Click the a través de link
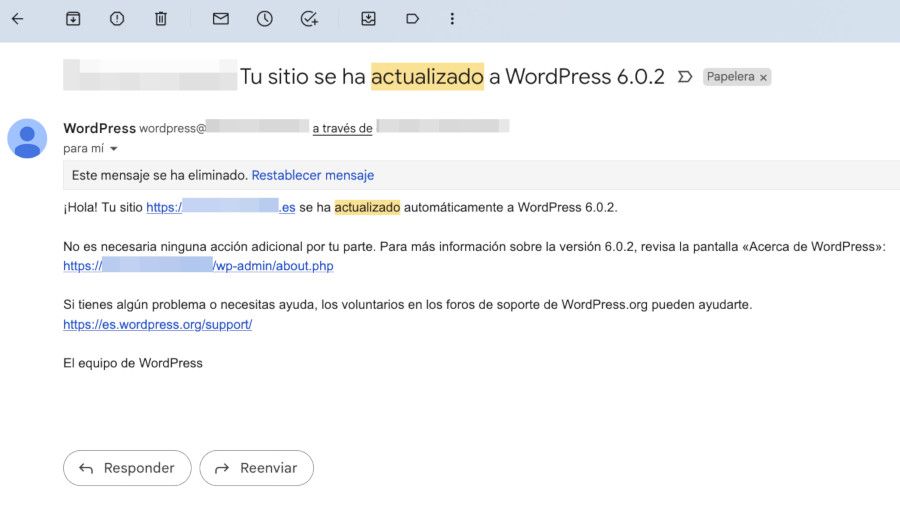900x512 pixels. (x=343, y=129)
